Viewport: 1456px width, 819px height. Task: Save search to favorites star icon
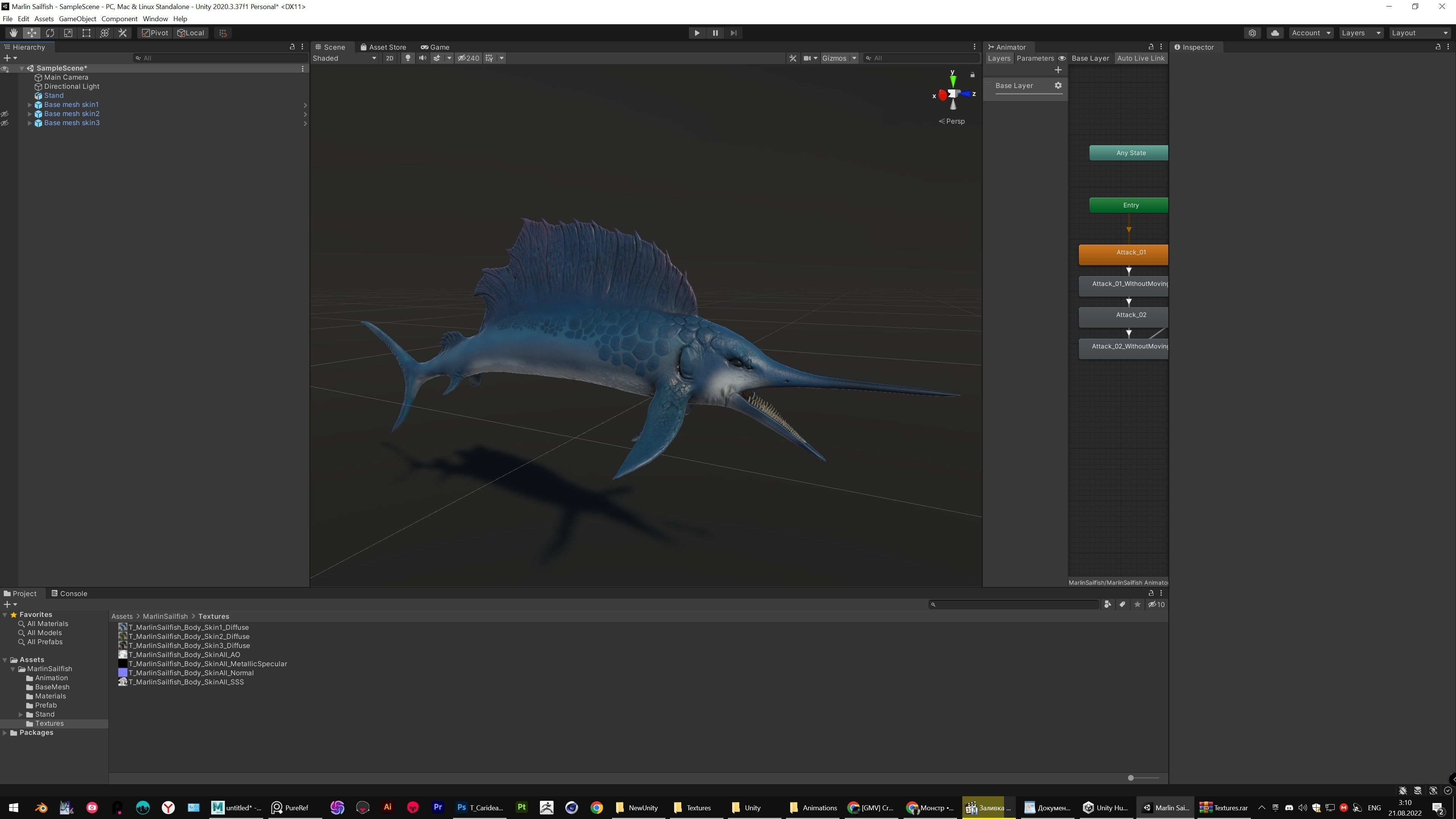point(1137,604)
